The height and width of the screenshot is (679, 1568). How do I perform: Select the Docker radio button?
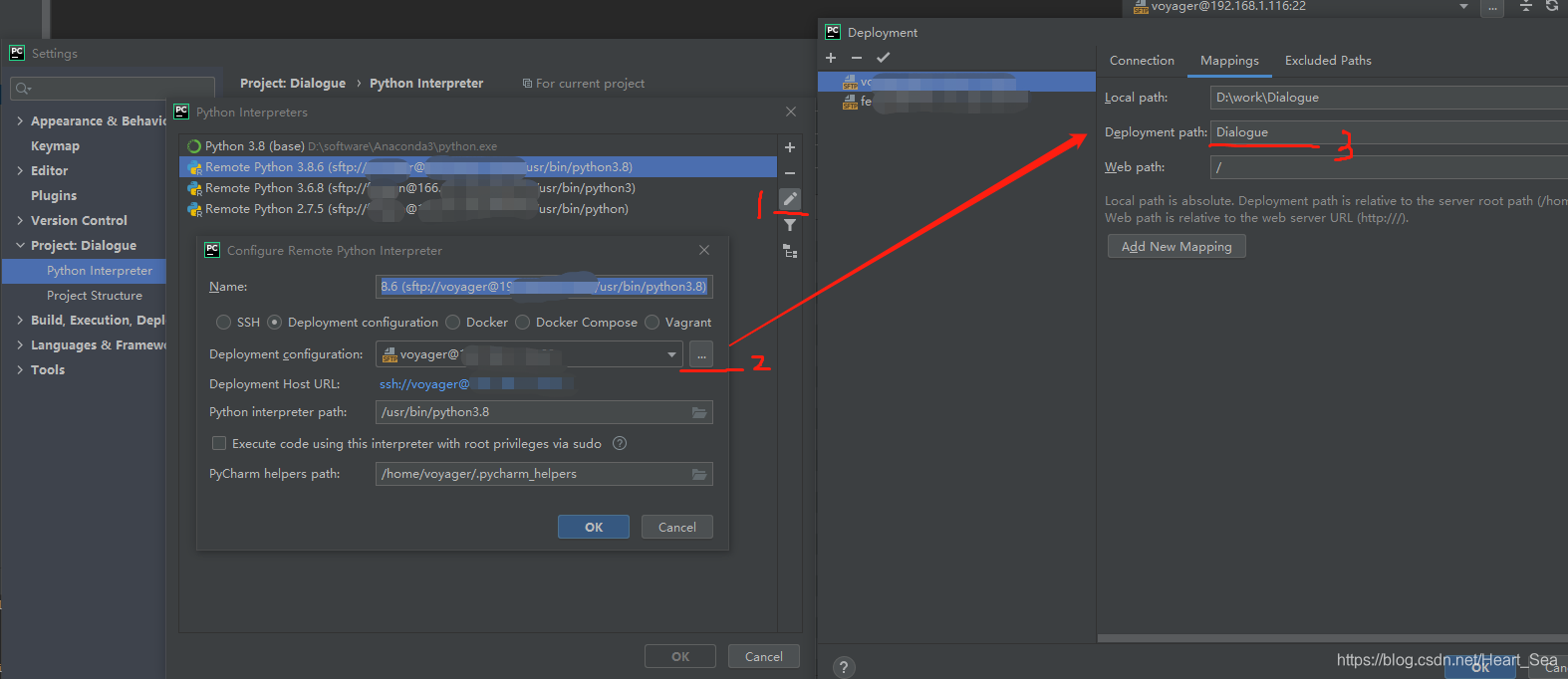tap(453, 323)
